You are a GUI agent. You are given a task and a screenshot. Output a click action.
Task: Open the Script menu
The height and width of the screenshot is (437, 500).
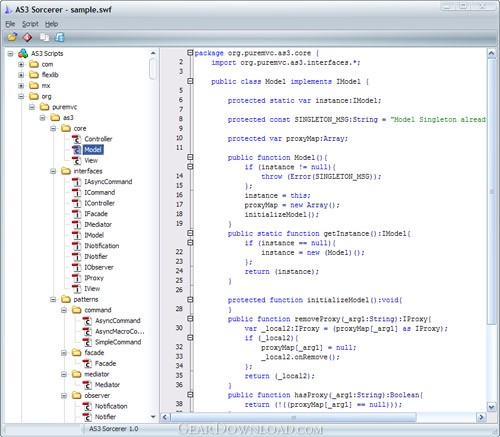(x=30, y=24)
